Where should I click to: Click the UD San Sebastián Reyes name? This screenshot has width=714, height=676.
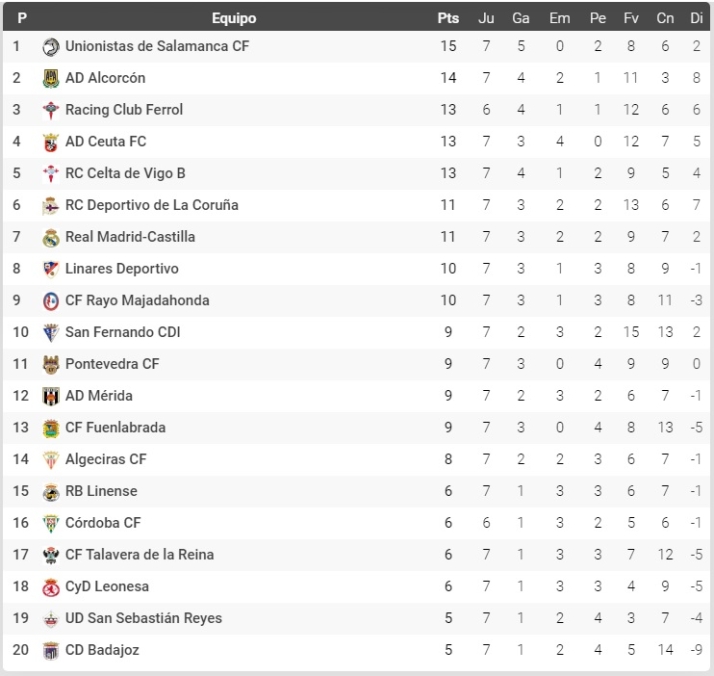143,618
